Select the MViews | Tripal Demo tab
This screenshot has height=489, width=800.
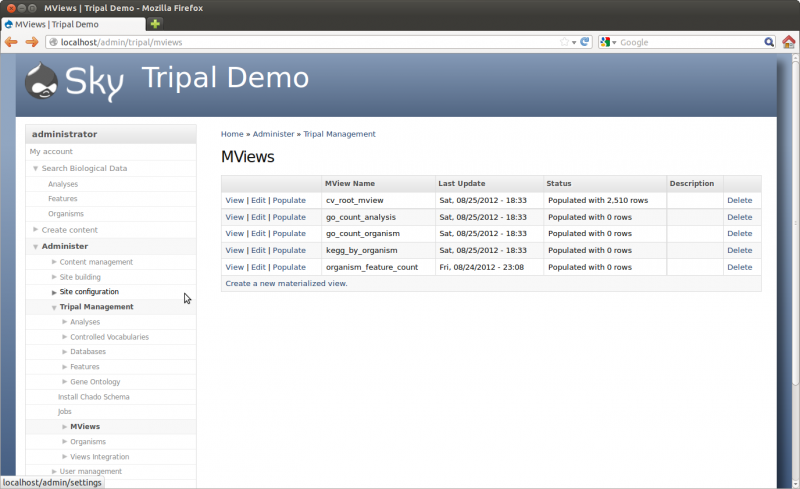(73, 24)
